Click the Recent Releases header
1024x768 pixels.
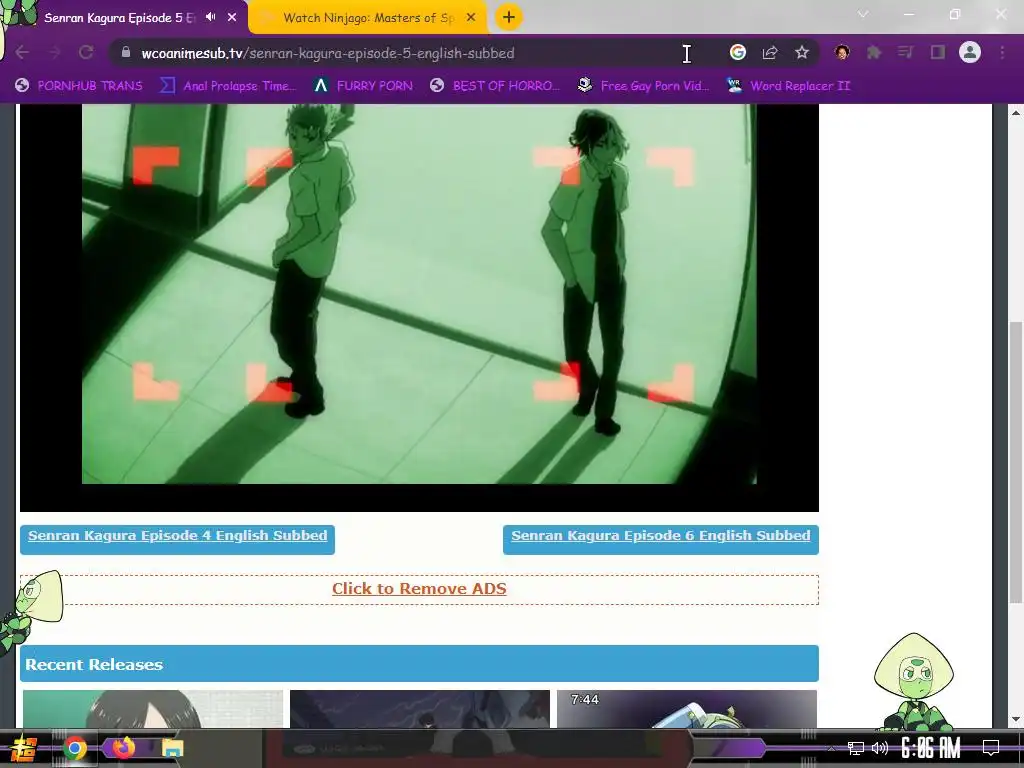point(419,664)
